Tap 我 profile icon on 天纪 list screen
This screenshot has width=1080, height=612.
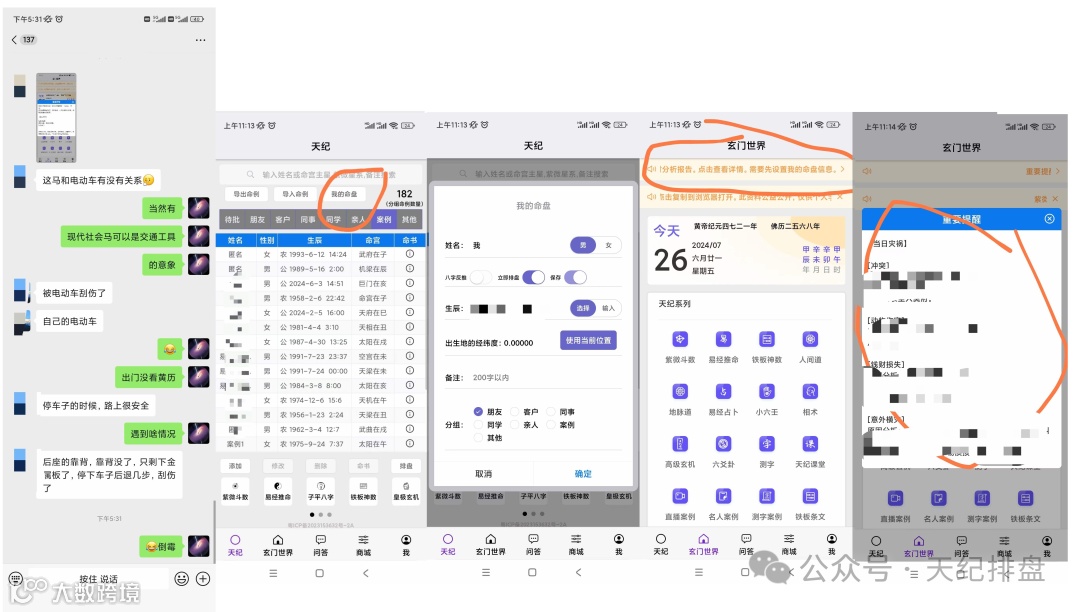point(406,540)
